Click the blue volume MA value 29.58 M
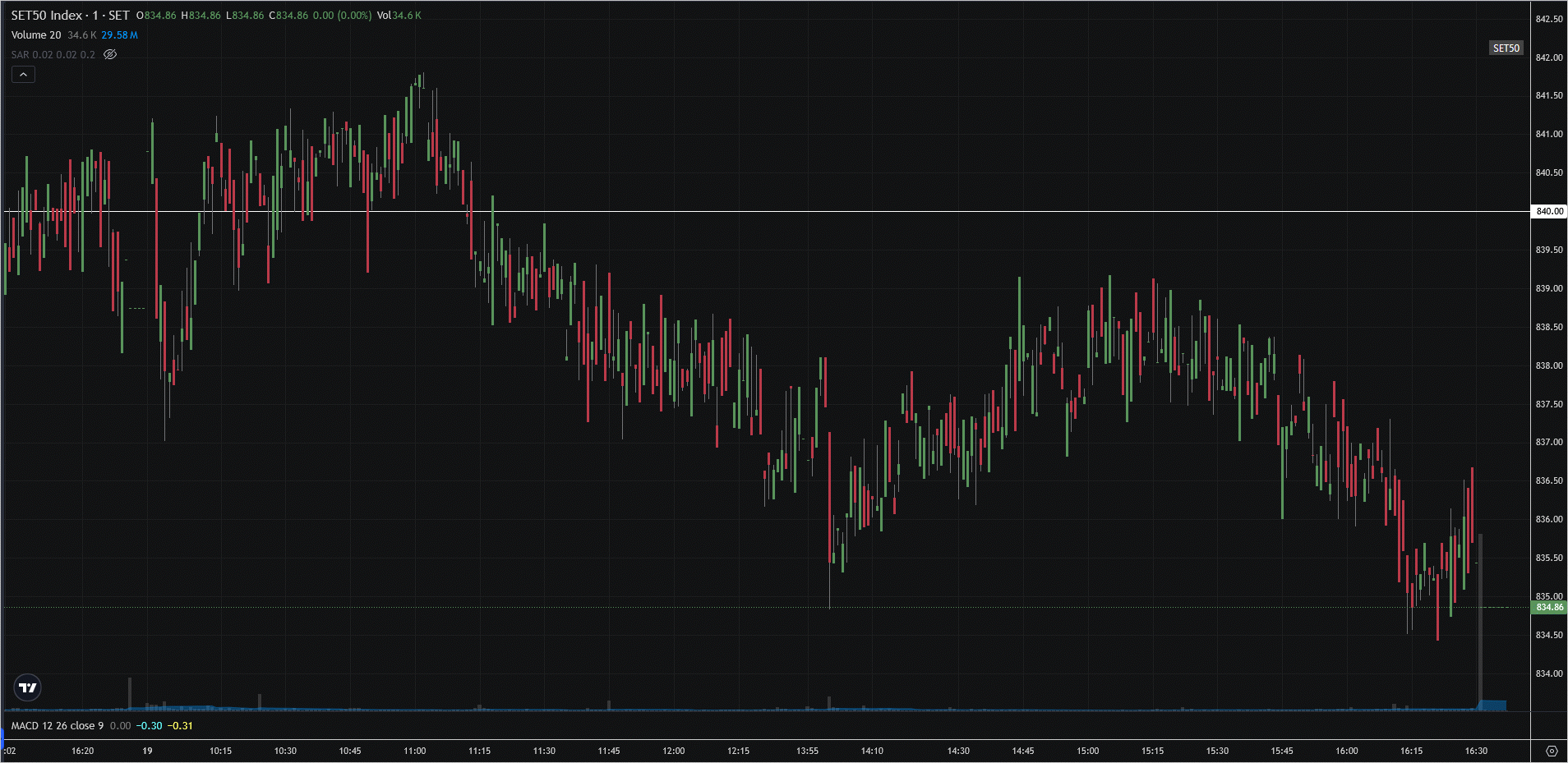 (119, 34)
